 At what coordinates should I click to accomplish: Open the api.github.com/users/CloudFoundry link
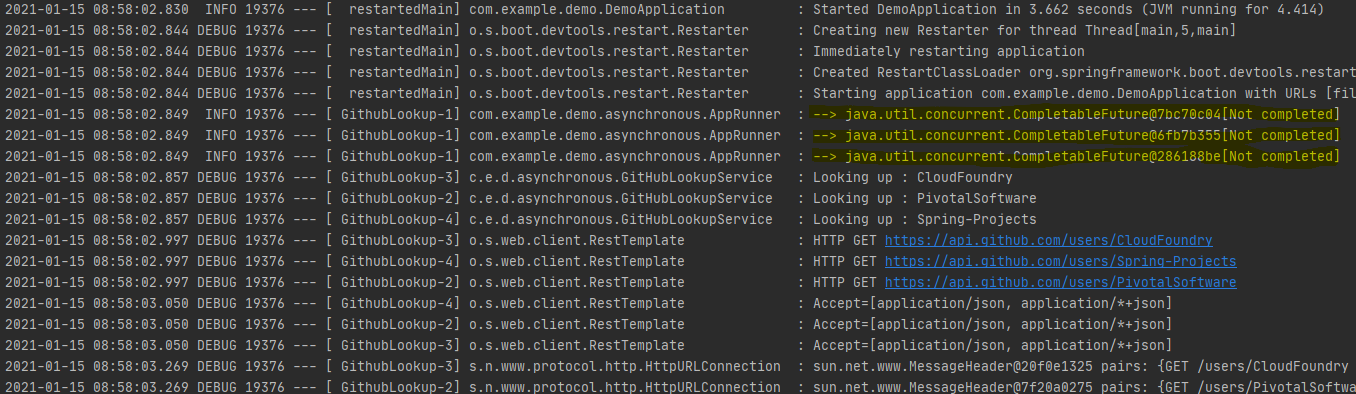(1049, 240)
